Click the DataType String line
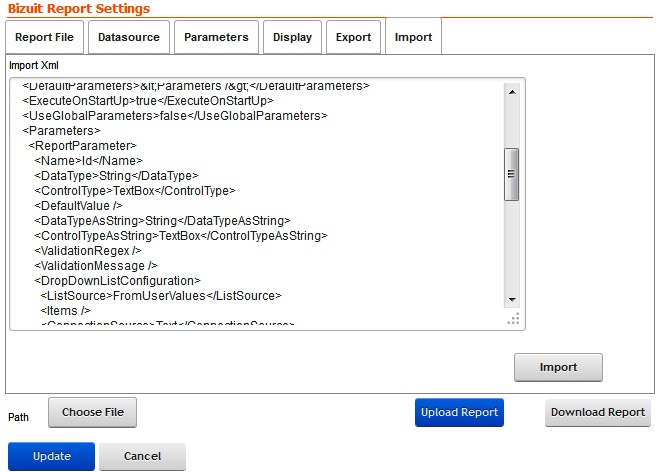The height and width of the screenshot is (472, 659). (x=116, y=176)
